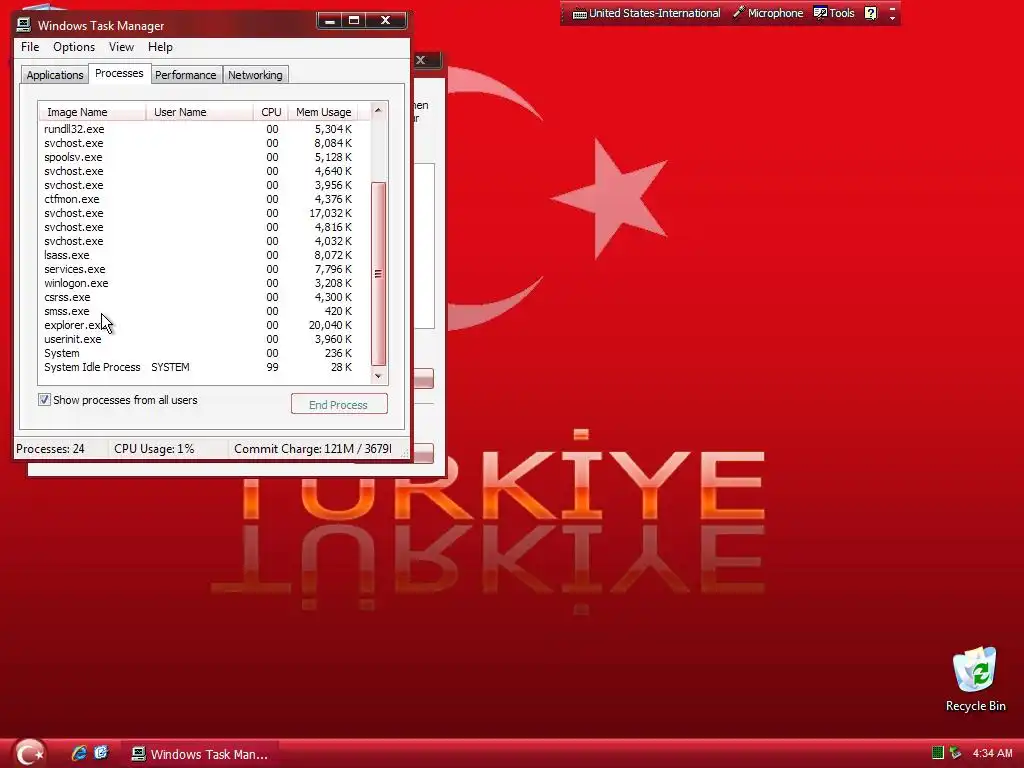Image resolution: width=1024 pixels, height=768 pixels.
Task: Click the 4:34 AM clock
Action: click(x=993, y=753)
